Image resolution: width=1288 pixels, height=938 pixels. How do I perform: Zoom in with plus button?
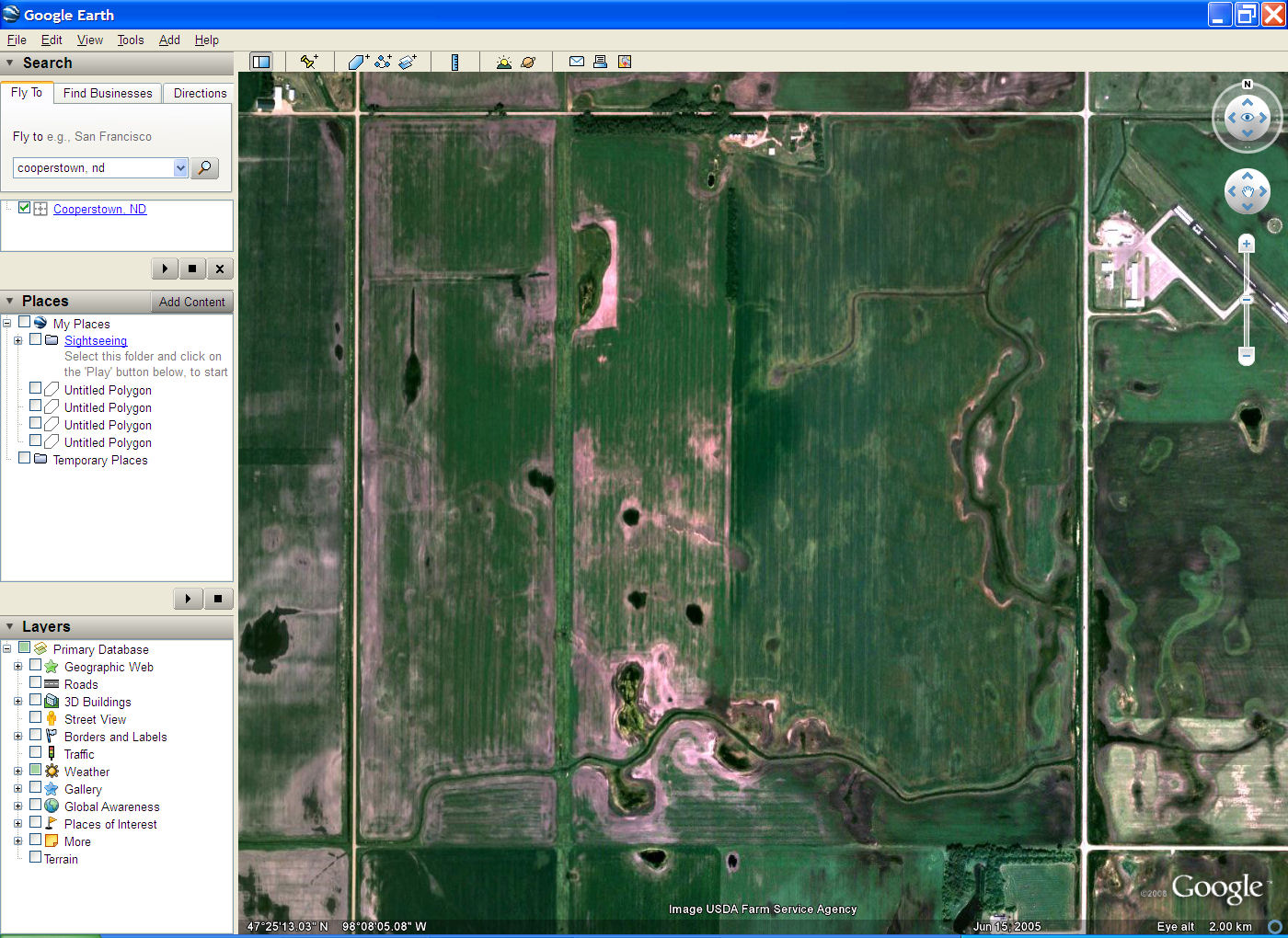(x=1247, y=244)
